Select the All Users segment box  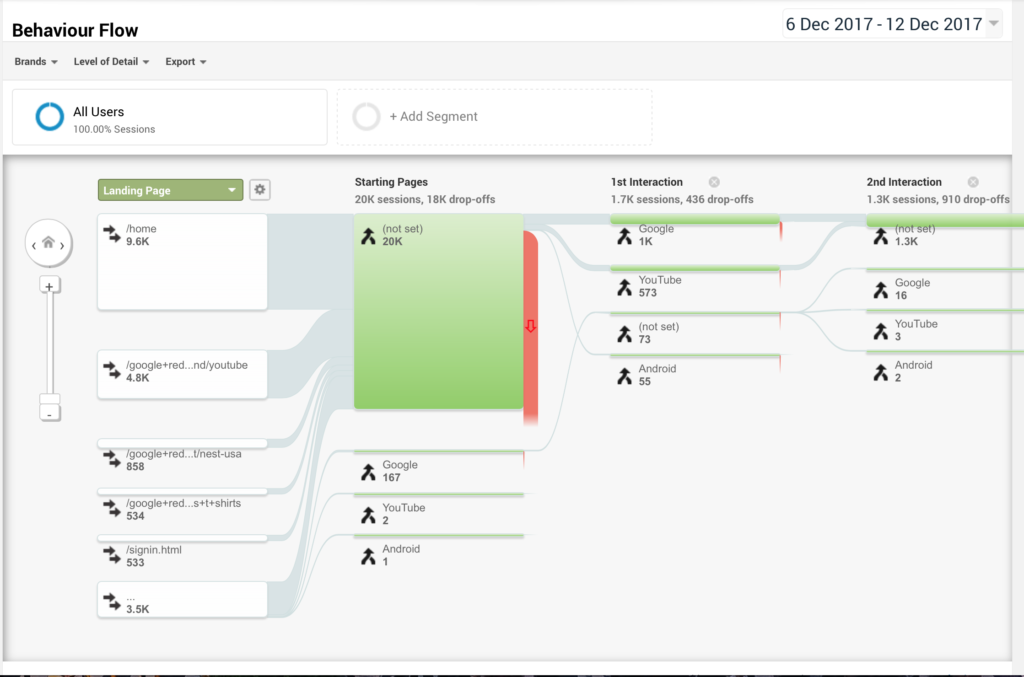coord(170,117)
